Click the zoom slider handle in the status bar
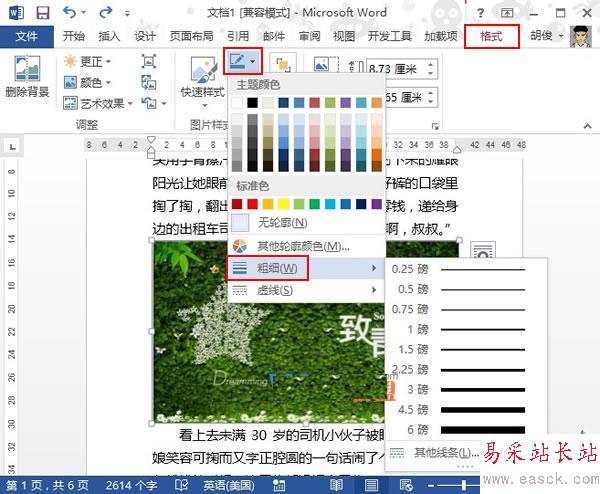This screenshot has width=600, height=494. pyautogui.click(x=464, y=485)
